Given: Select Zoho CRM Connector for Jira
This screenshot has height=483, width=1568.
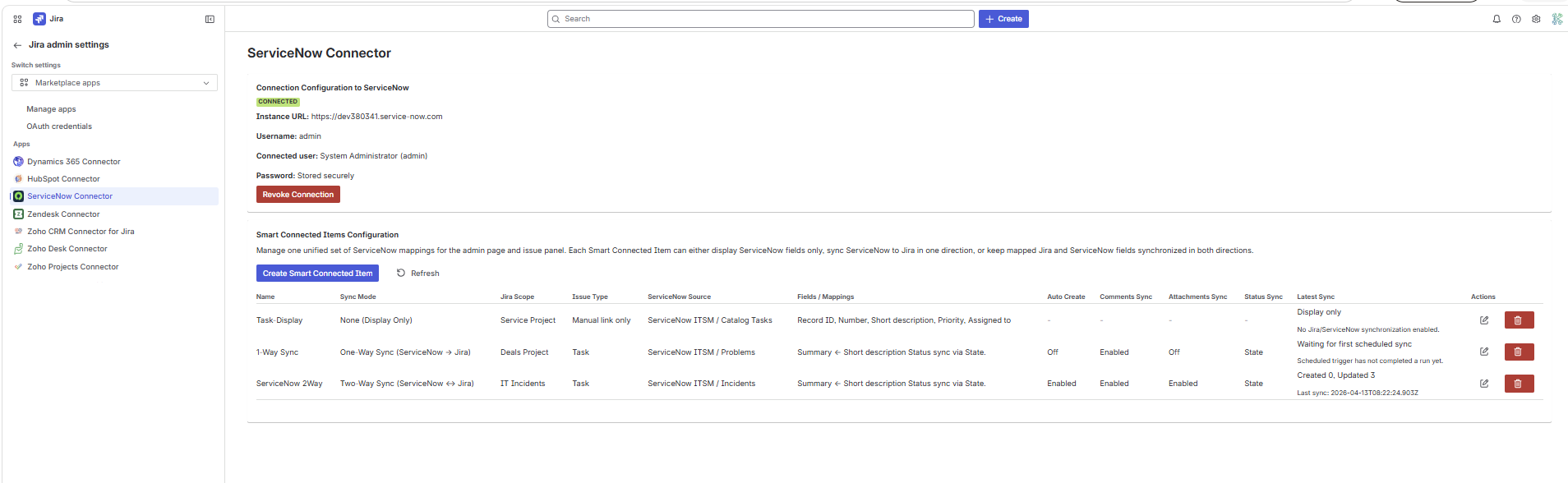Looking at the screenshot, I should pos(81,232).
